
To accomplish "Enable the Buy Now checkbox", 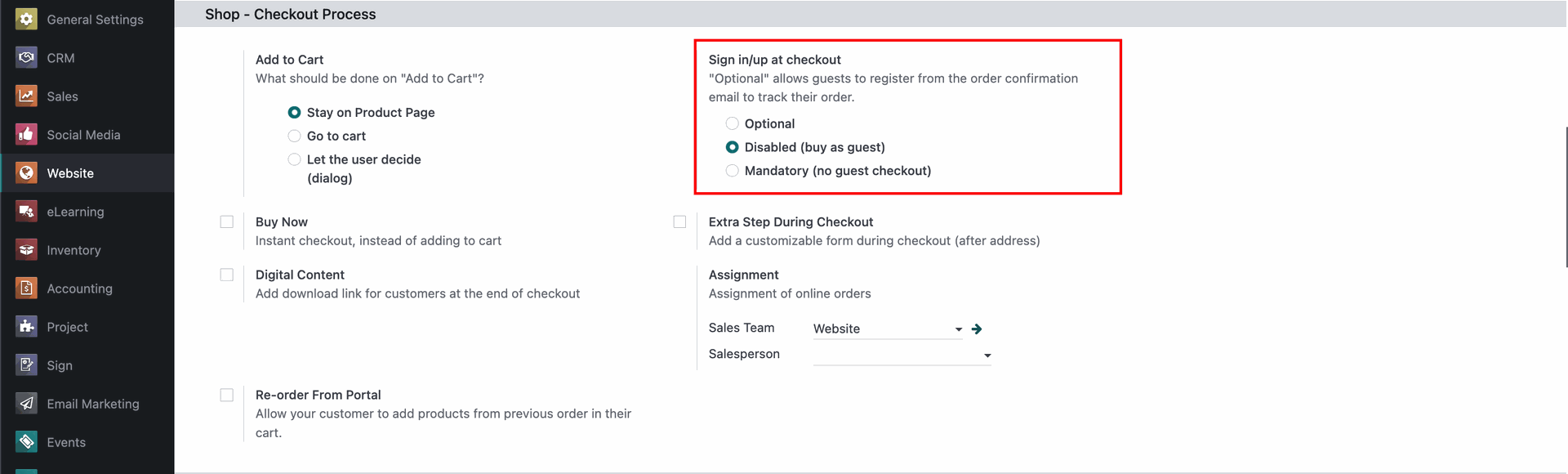I will (x=227, y=222).
